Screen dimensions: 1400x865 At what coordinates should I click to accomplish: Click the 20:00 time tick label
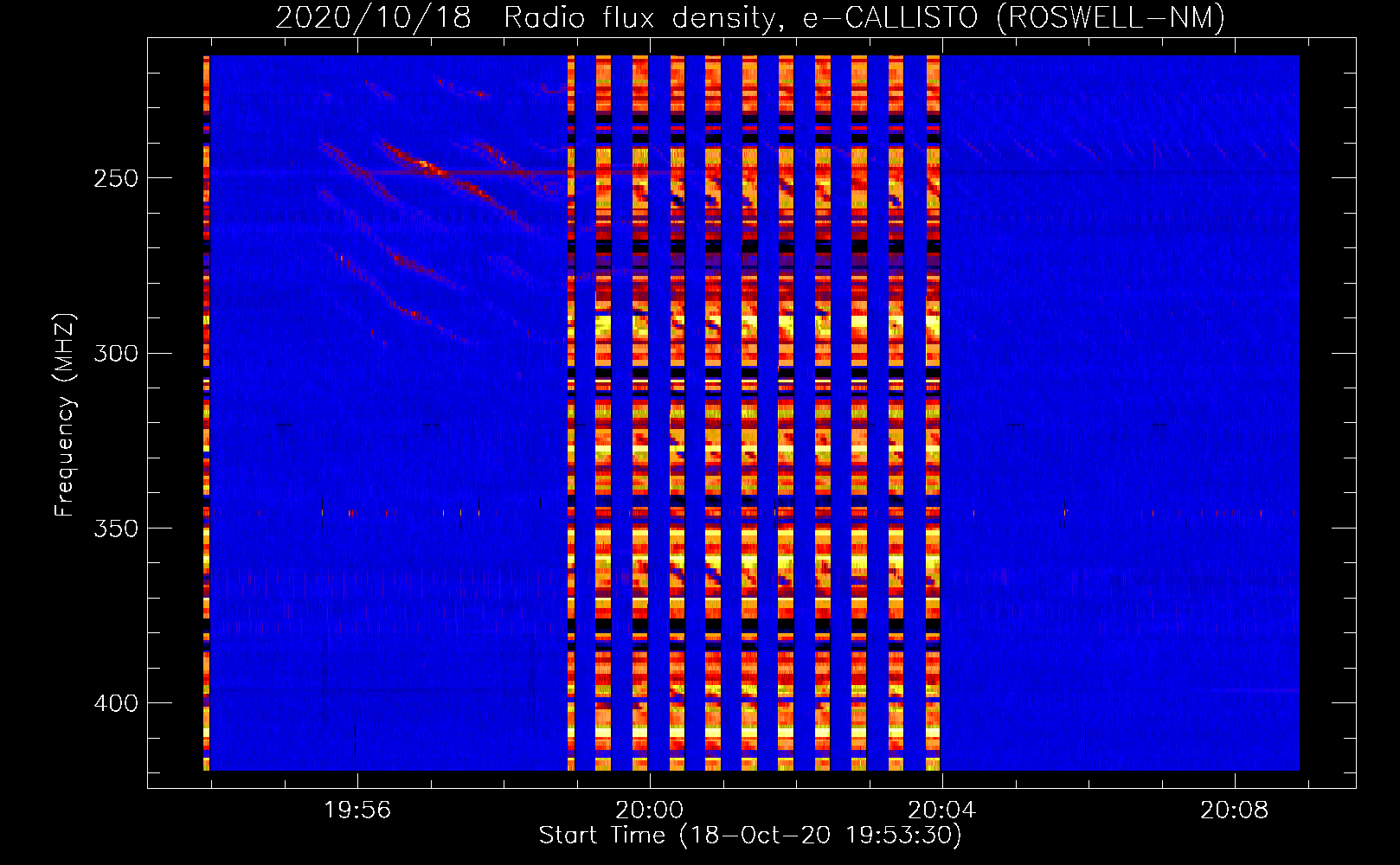[x=649, y=811]
